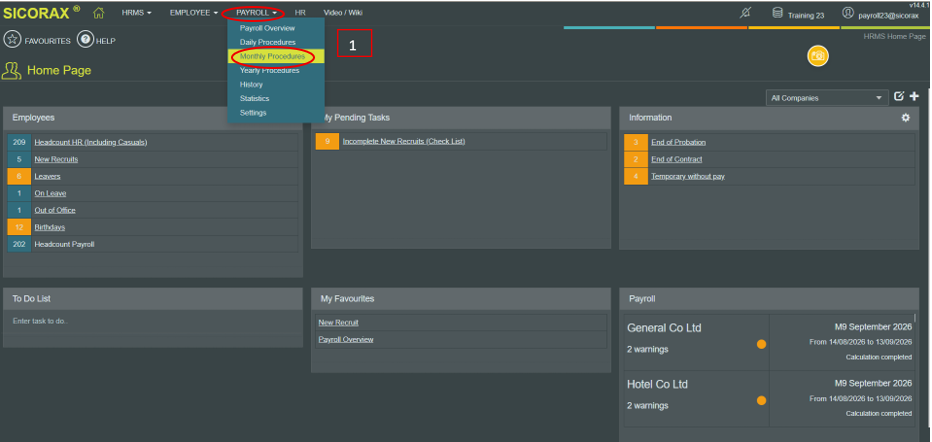Open Incomplete New Recruits (Check List) link
This screenshot has height=442, width=932.
[404, 141]
